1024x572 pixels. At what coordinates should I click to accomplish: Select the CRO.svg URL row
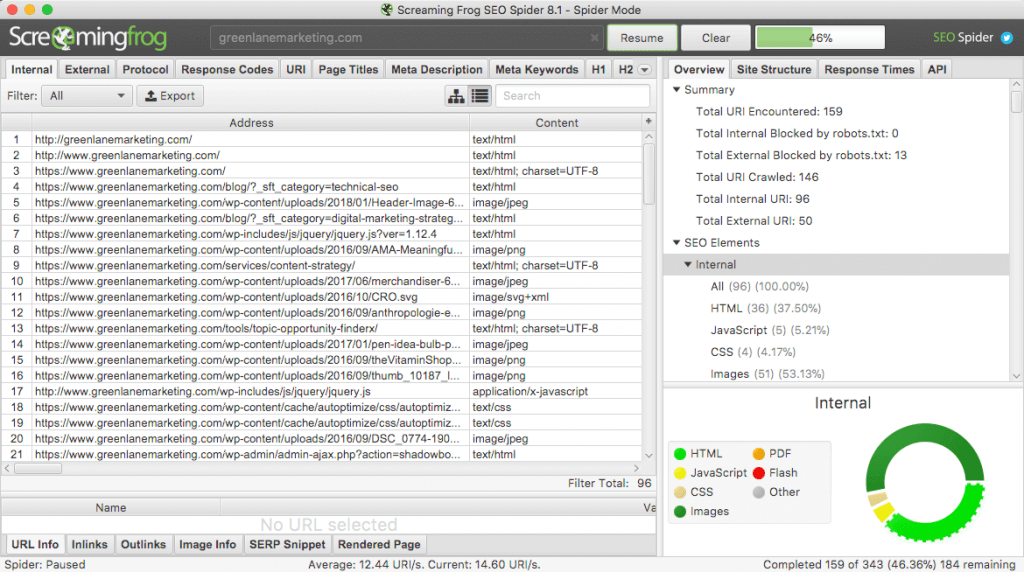click(x=322, y=297)
